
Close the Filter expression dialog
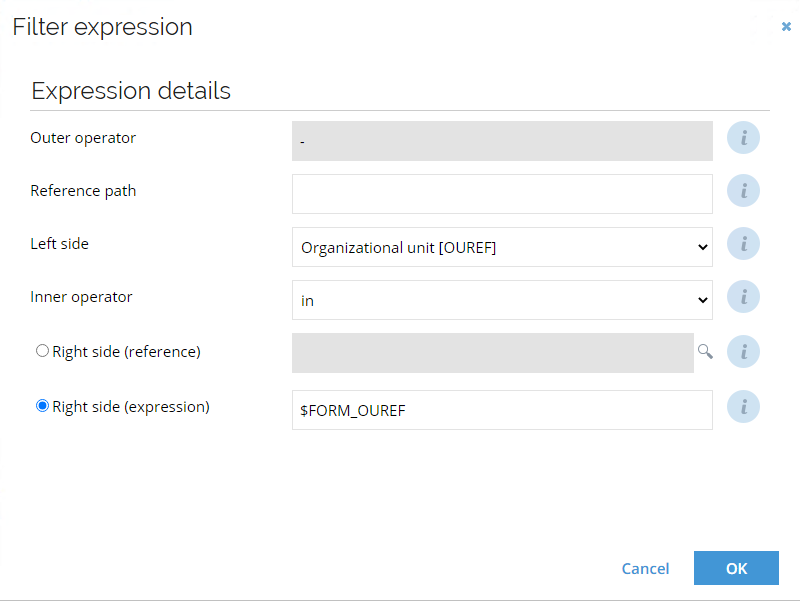pyautogui.click(x=786, y=27)
